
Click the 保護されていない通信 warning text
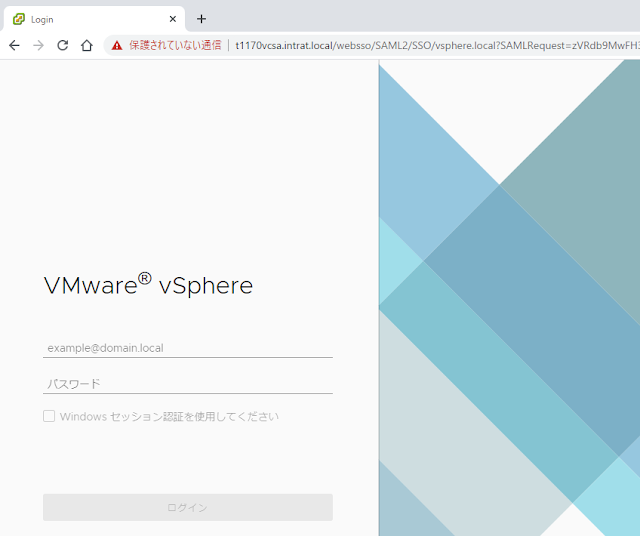coord(175,45)
